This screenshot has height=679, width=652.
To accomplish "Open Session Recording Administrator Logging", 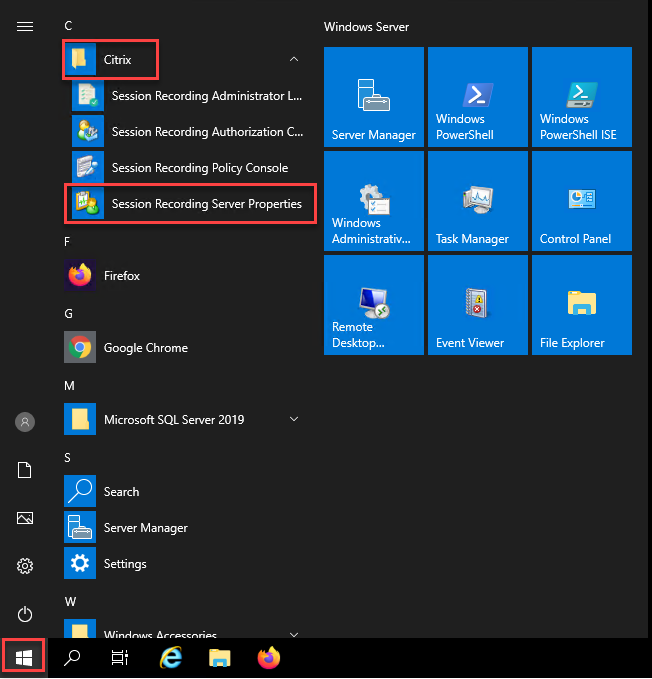I will tap(206, 96).
